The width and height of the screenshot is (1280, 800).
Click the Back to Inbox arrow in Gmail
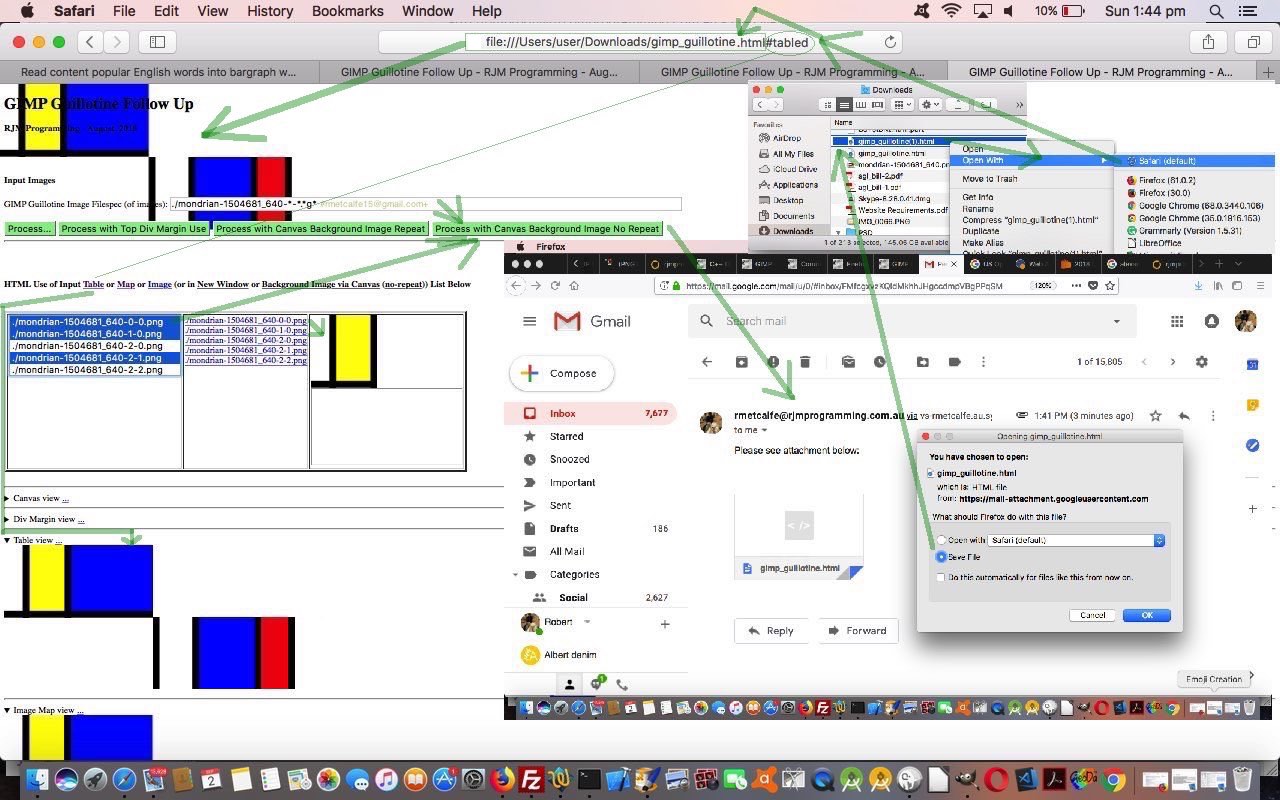pyautogui.click(x=707, y=362)
